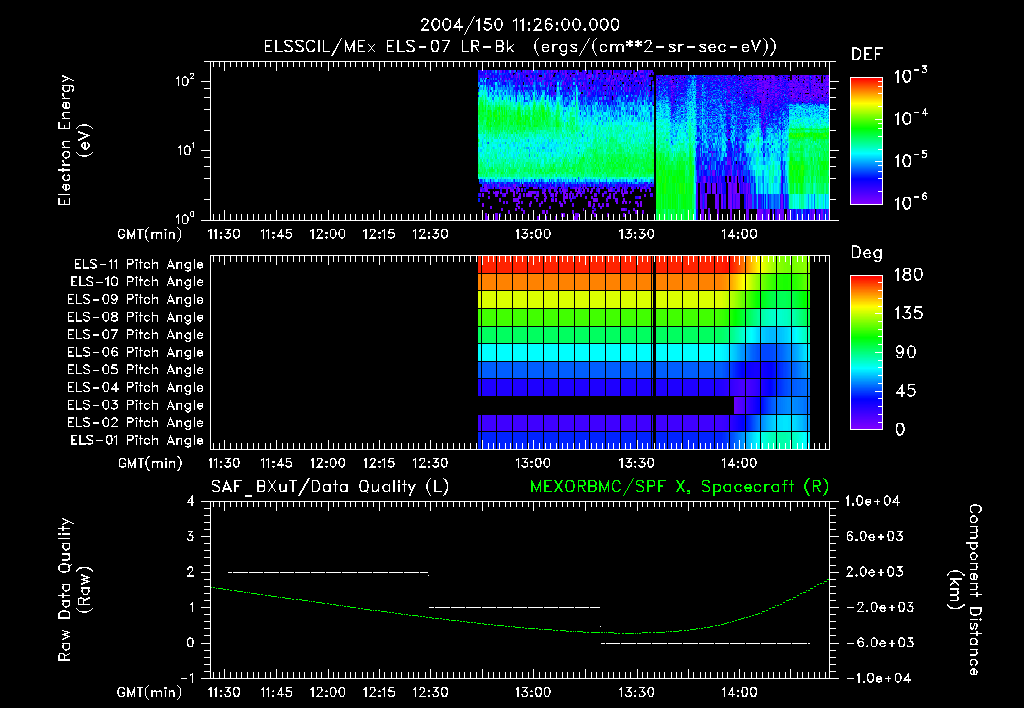Click the 10^0 energy axis tick label
Viewport: 1024px width, 708px height.
185,218
